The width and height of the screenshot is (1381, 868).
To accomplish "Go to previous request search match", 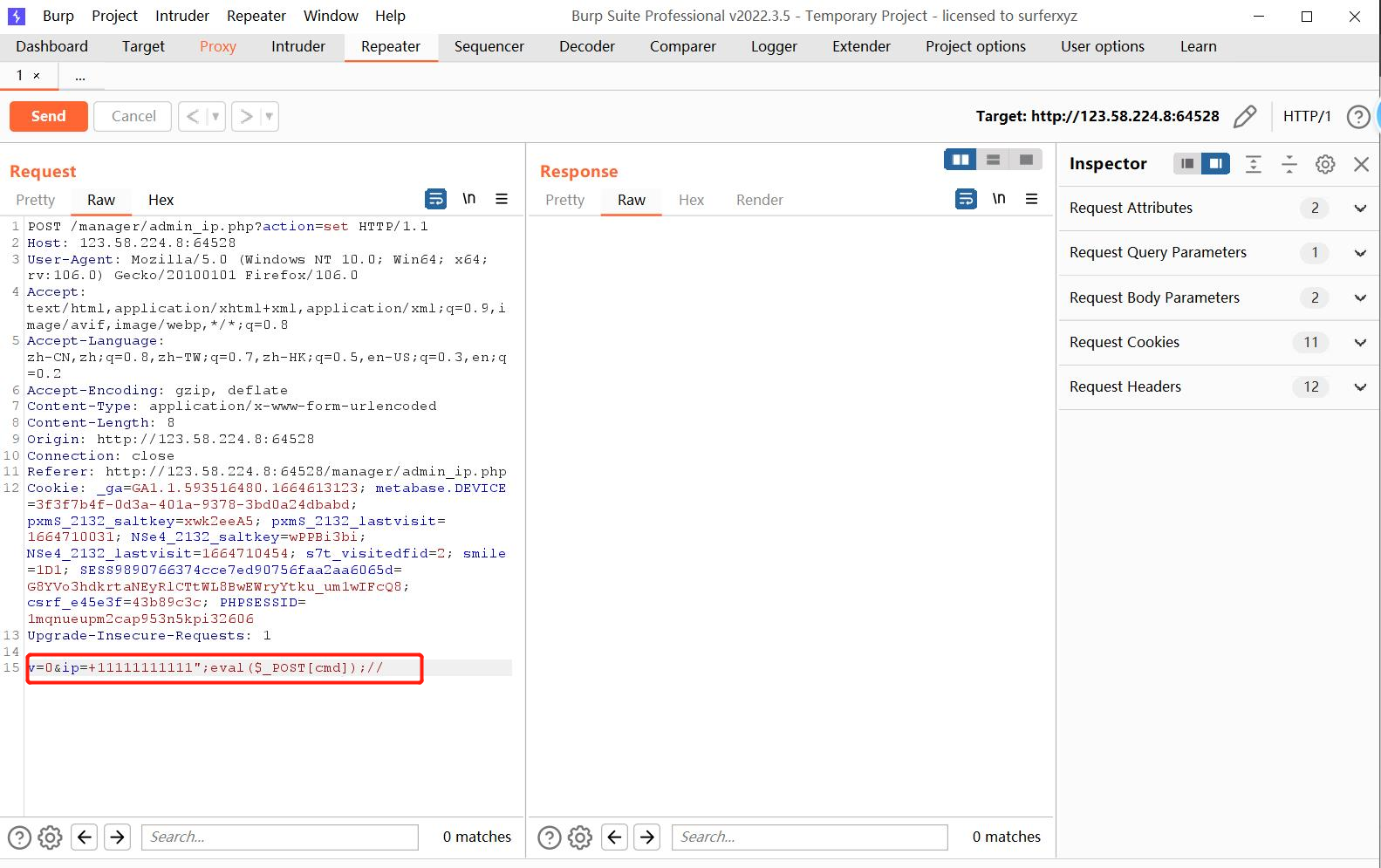I will click(x=84, y=837).
